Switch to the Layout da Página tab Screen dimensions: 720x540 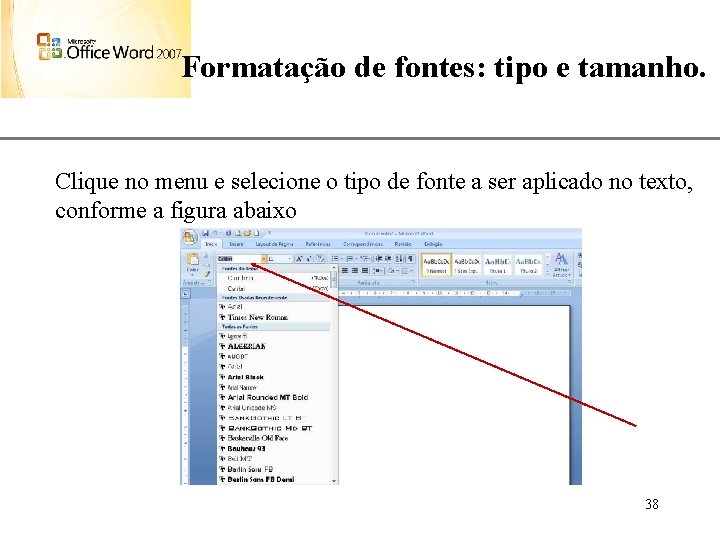(x=274, y=244)
